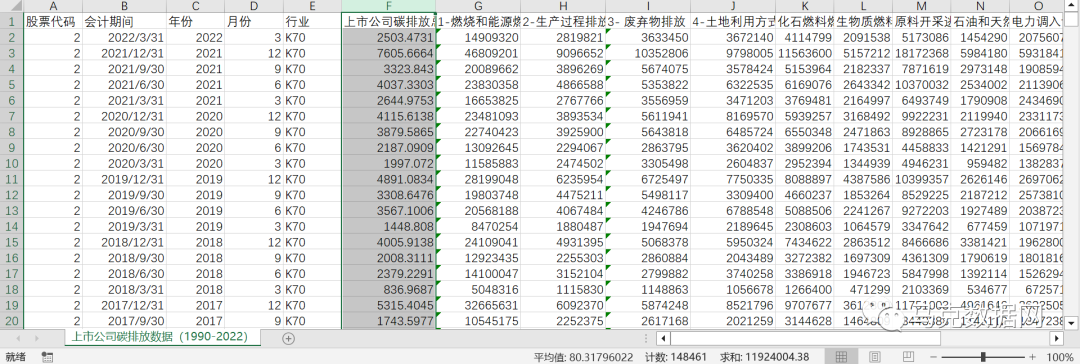Select column G header
Viewport: 1080px width, 364px height.
(x=479, y=6)
